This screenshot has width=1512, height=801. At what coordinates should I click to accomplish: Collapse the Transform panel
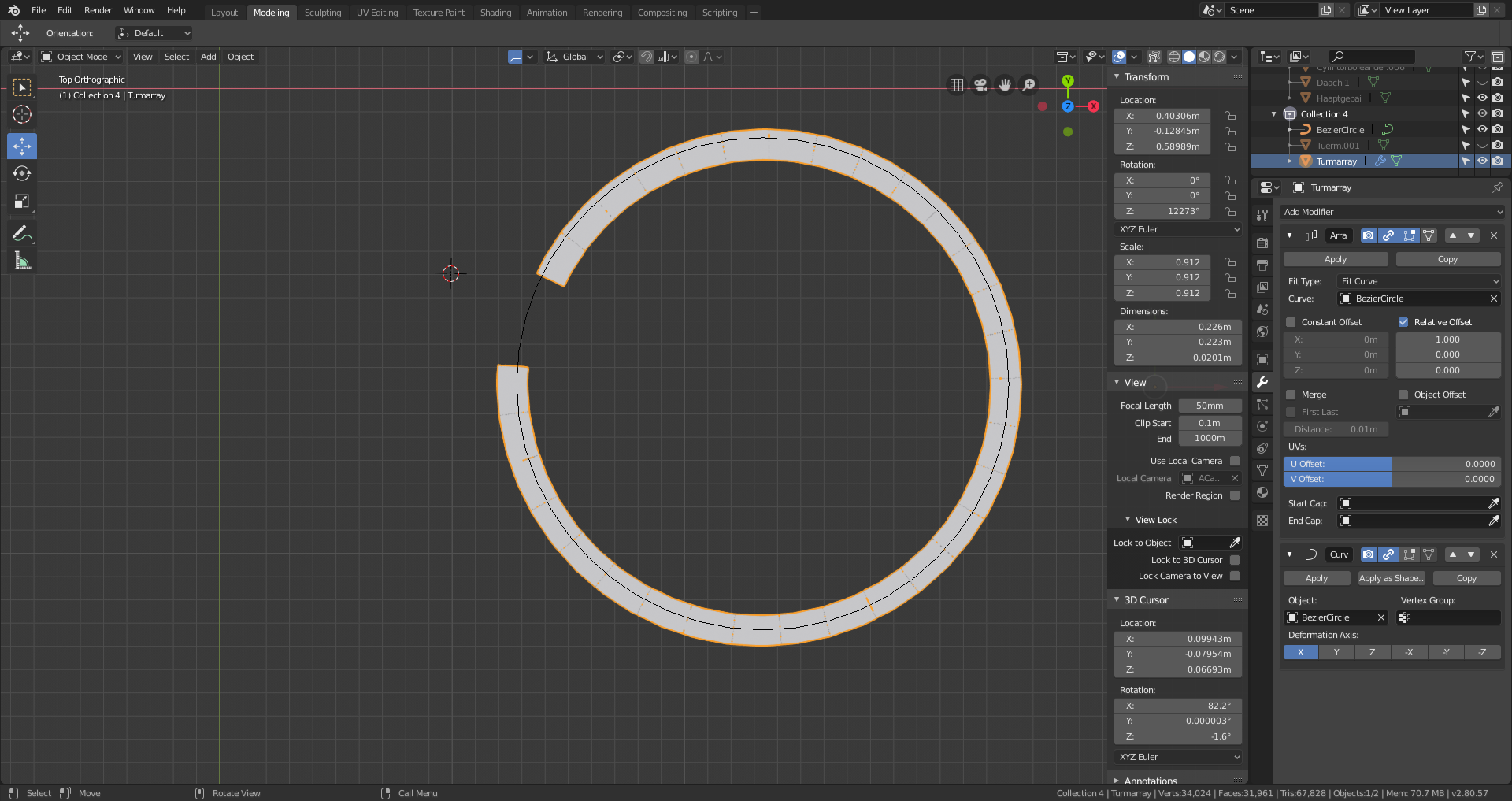1117,77
